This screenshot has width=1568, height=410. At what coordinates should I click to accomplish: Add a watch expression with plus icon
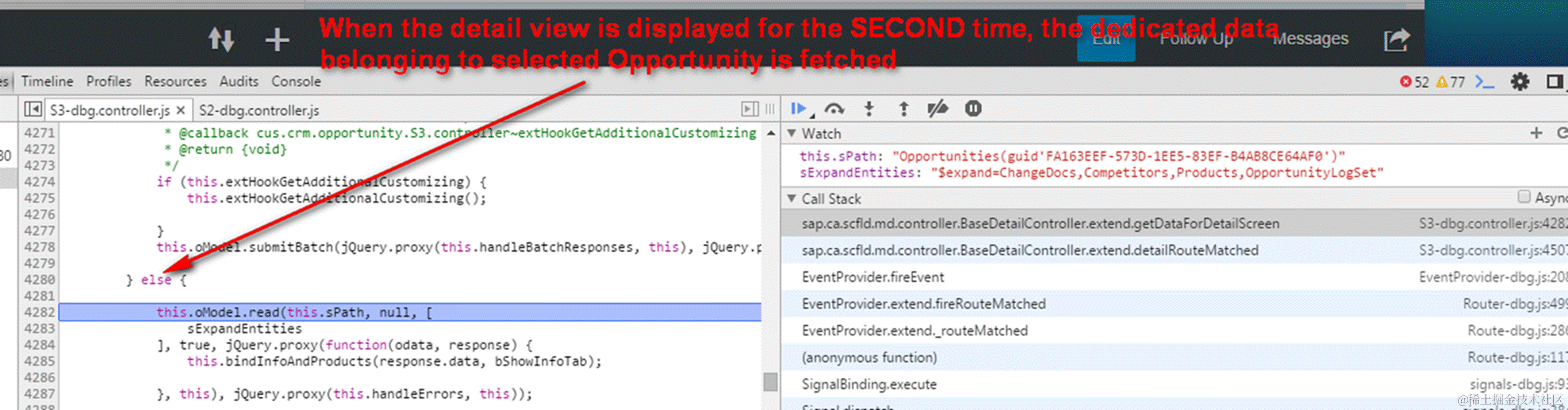1537,134
